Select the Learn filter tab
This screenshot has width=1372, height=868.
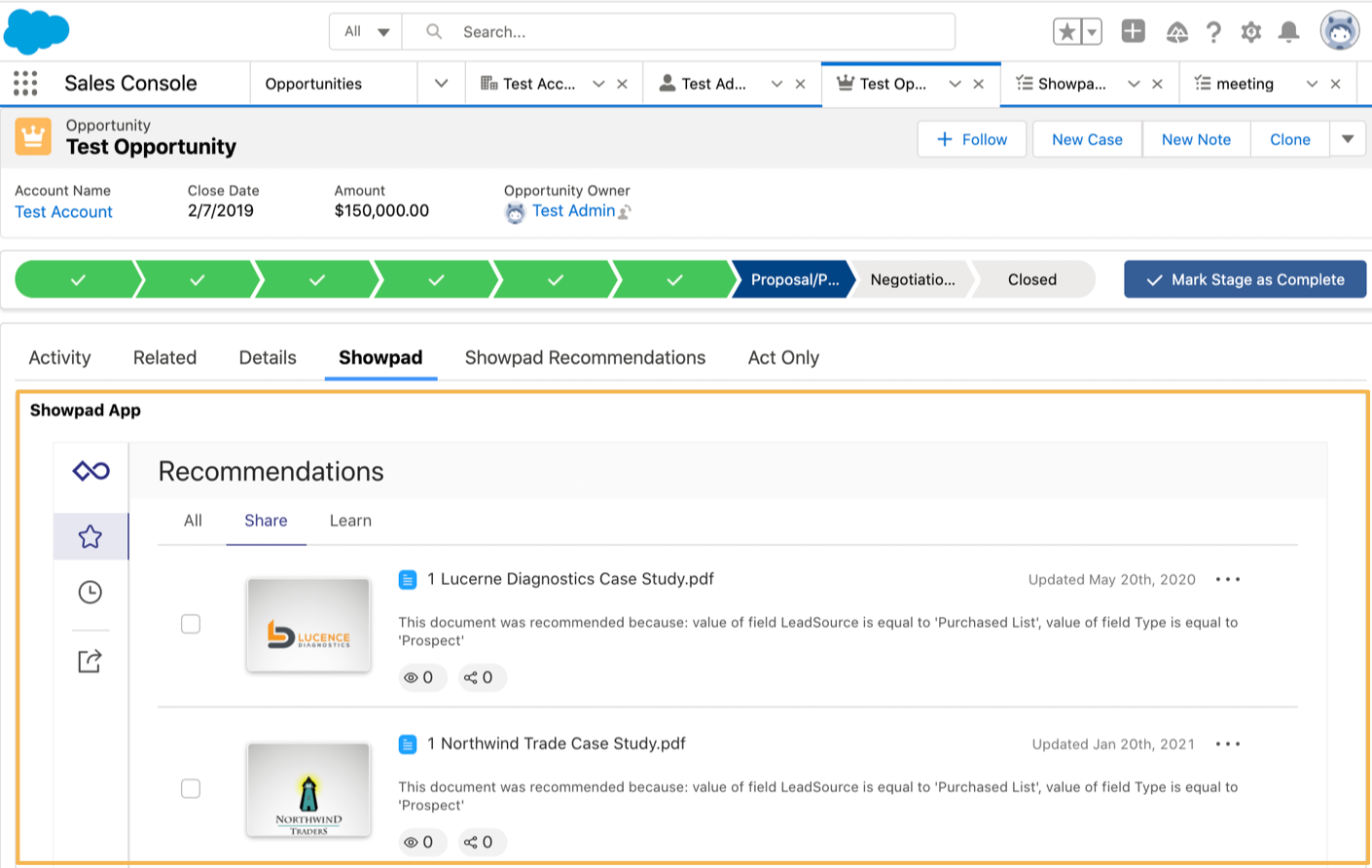click(349, 521)
